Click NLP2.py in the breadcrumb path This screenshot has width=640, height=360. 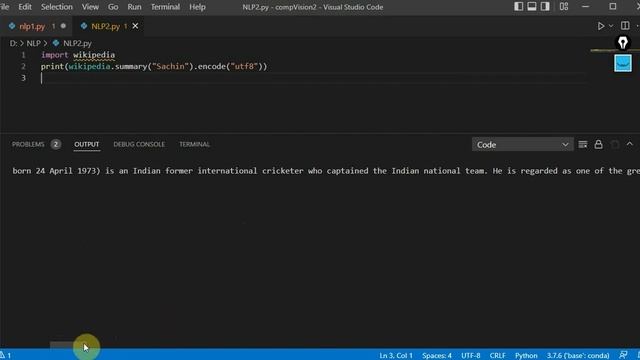click(x=77, y=43)
